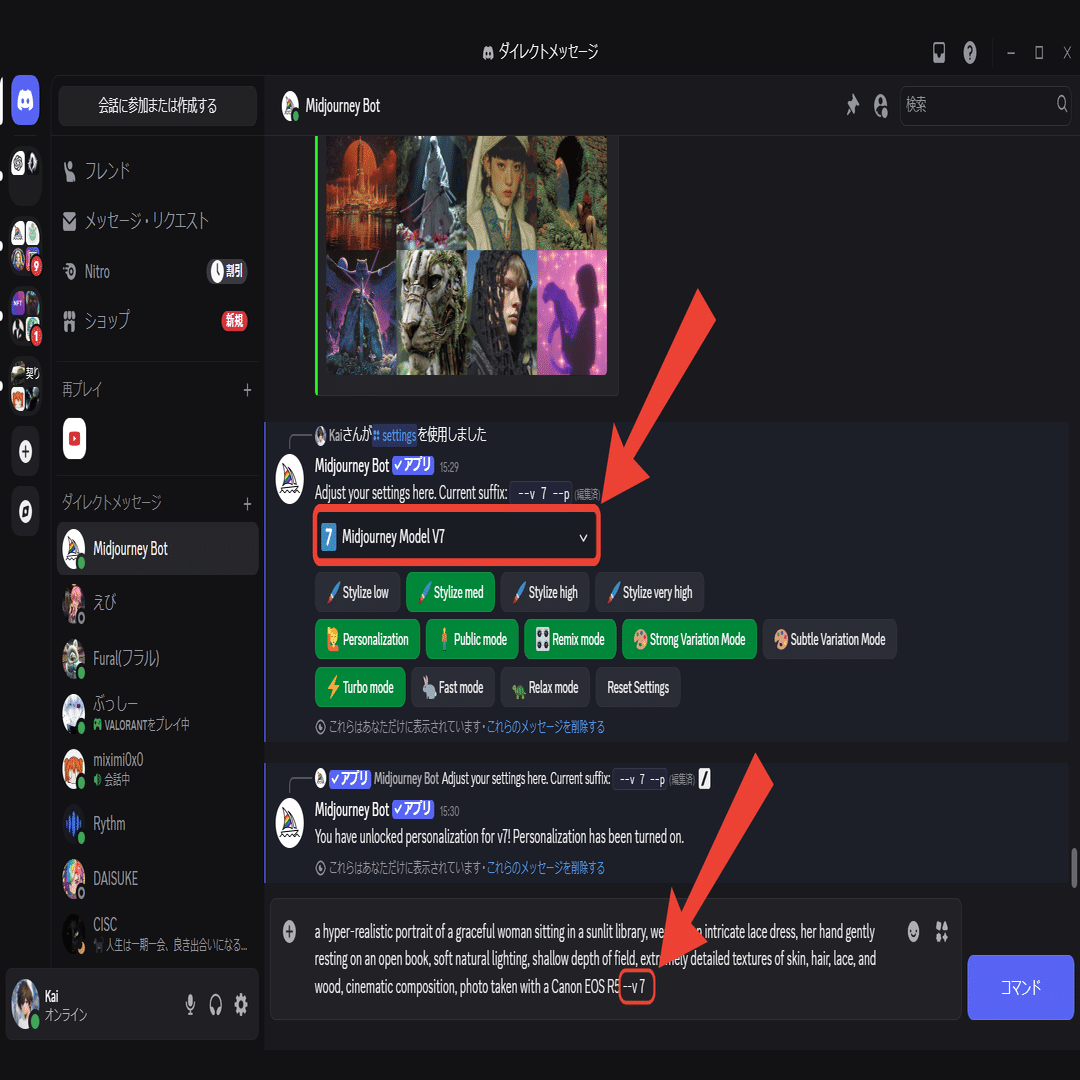Open the server folder below the NFT folder
1080x1080 pixels.
[x=25, y=386]
